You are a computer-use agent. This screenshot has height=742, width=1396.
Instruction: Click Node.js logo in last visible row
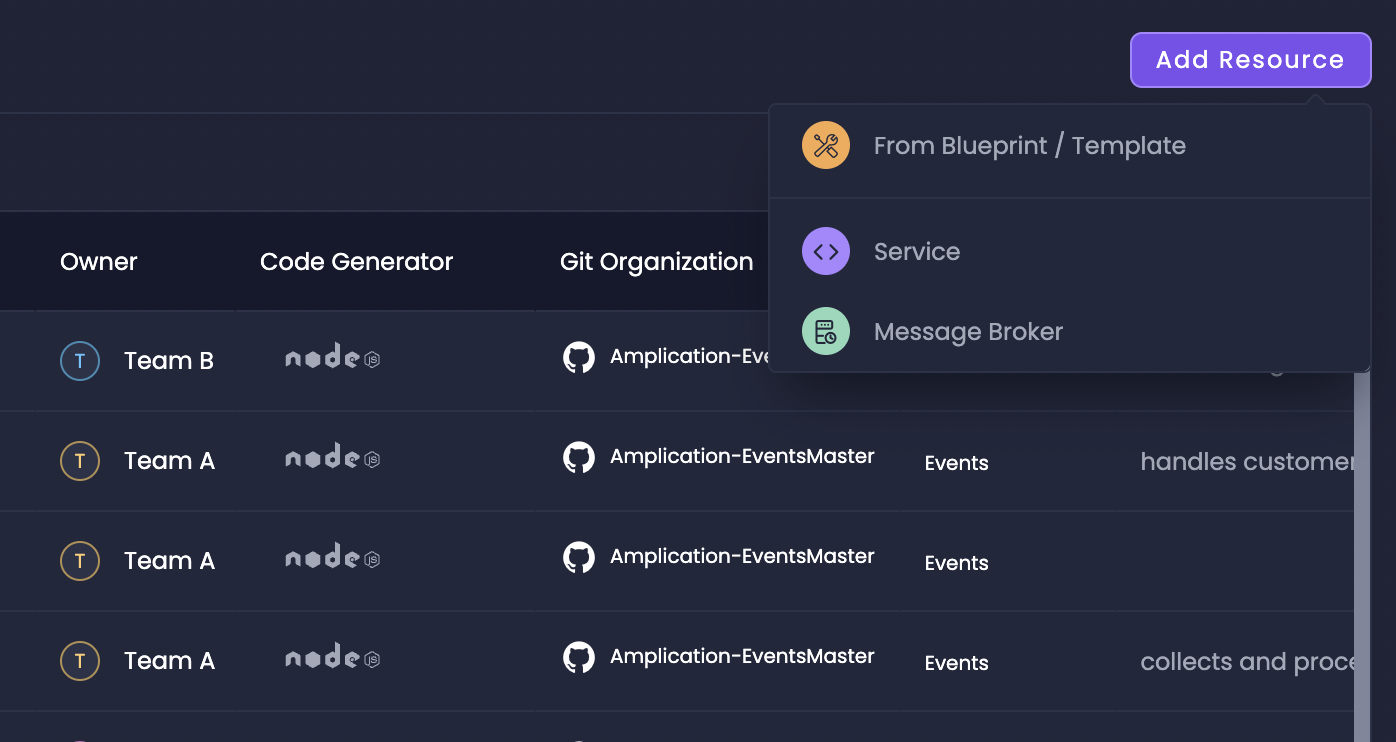[x=332, y=657]
